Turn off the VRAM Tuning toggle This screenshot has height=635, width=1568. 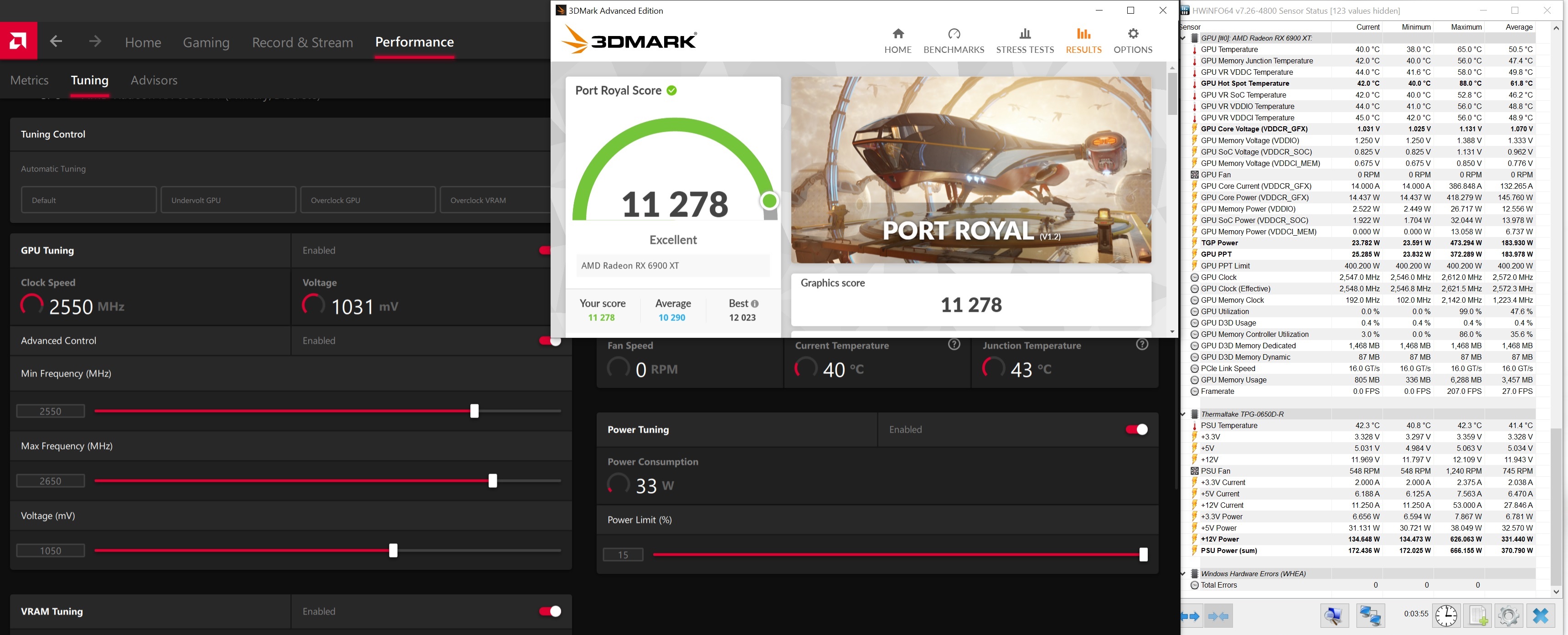(x=550, y=611)
